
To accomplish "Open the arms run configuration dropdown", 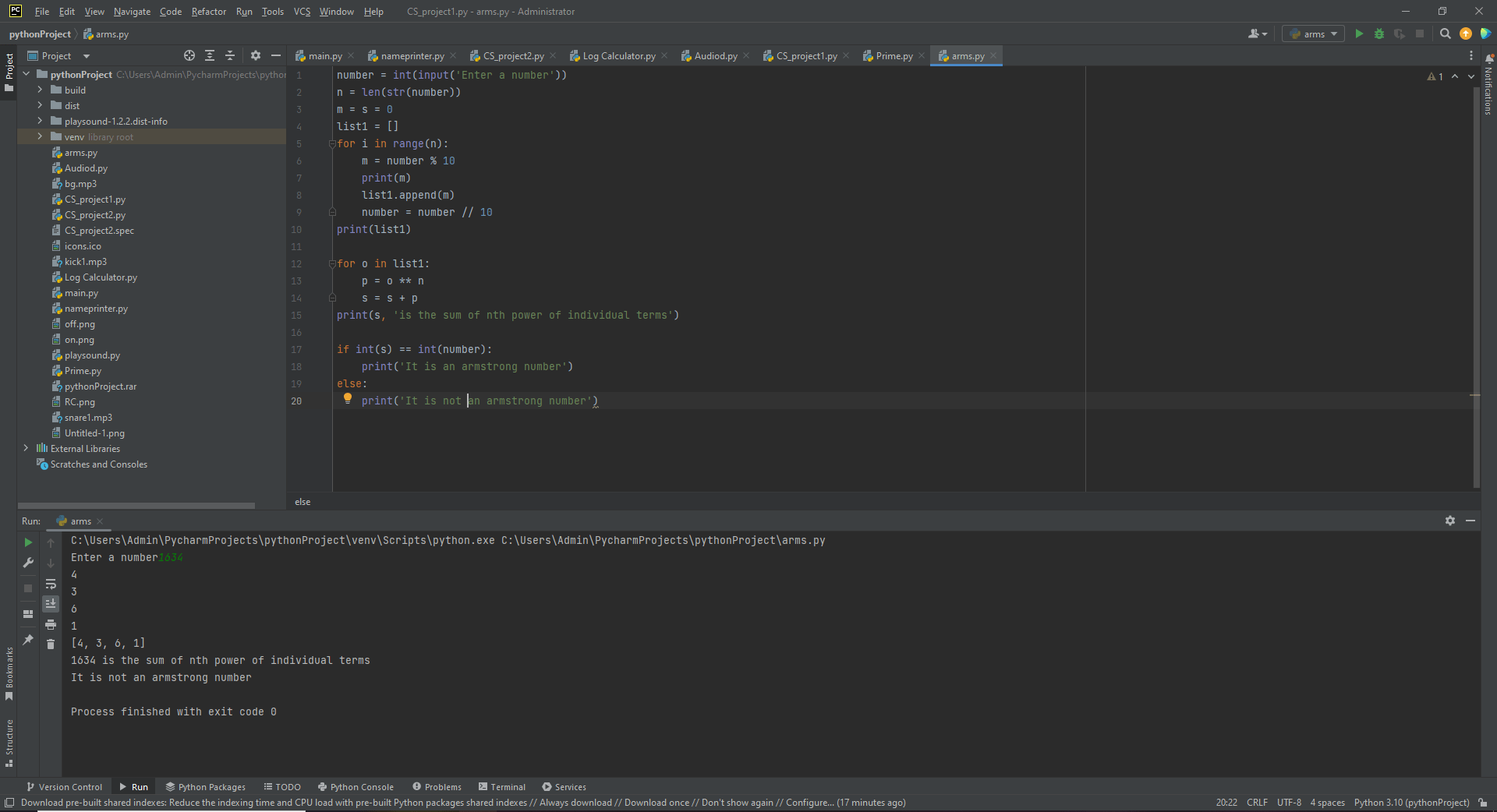I will coord(1314,34).
